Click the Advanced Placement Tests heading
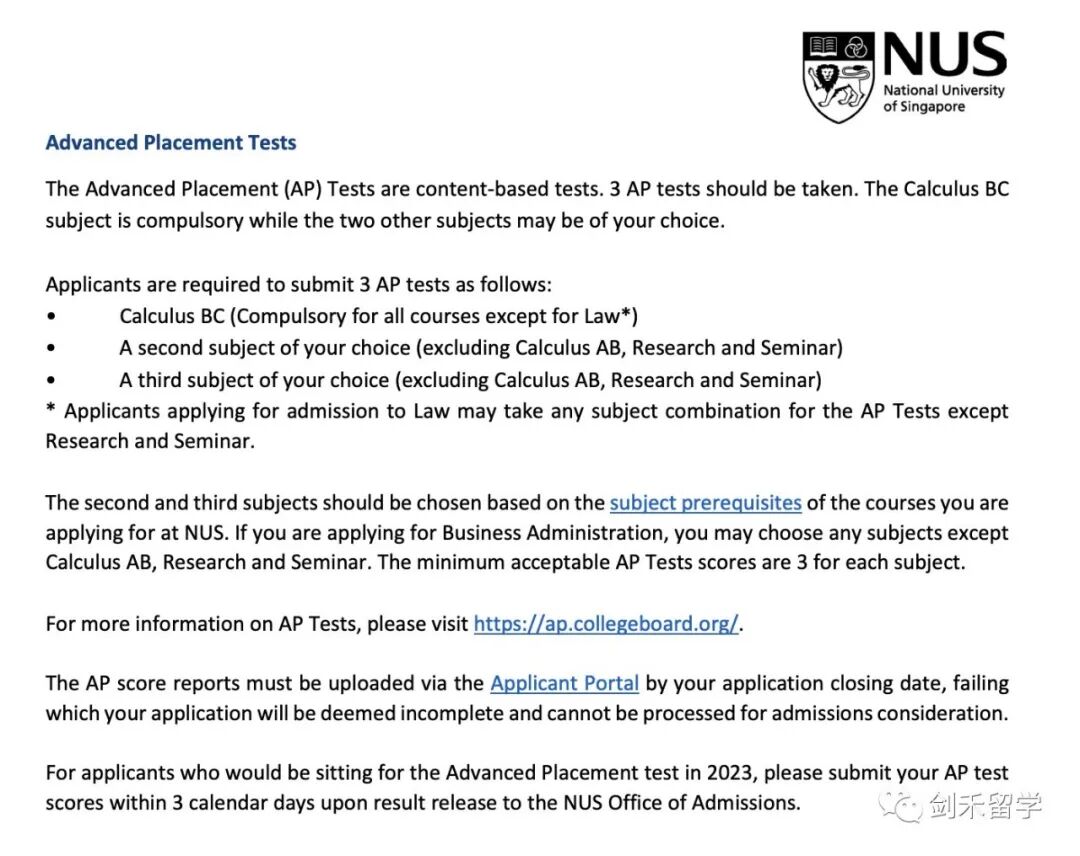Image resolution: width=1080 pixels, height=856 pixels. pyautogui.click(x=171, y=143)
